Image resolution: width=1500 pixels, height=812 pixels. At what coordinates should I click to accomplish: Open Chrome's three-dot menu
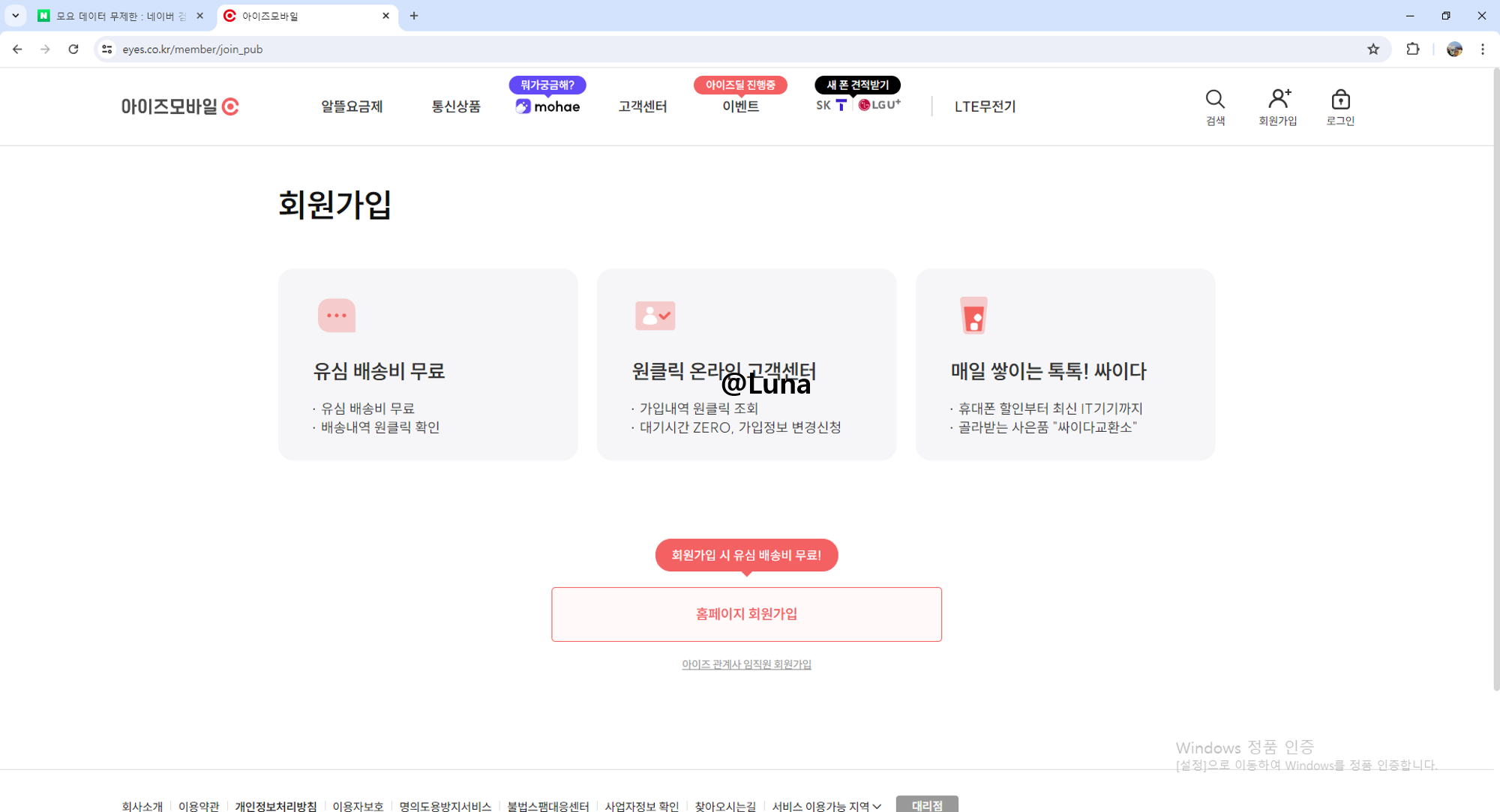click(1483, 49)
